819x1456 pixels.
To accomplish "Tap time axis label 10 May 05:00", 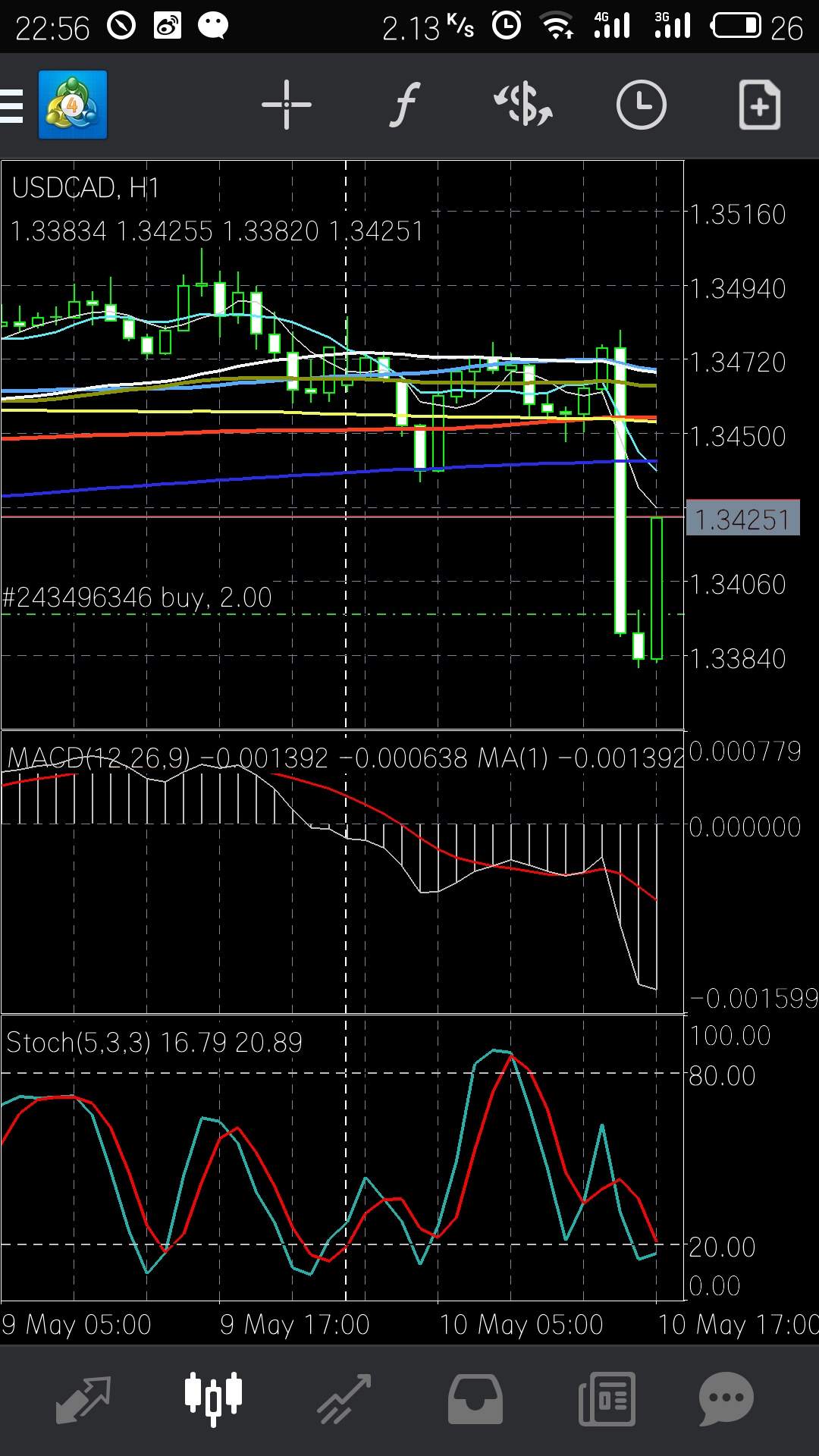I will coord(522,1325).
